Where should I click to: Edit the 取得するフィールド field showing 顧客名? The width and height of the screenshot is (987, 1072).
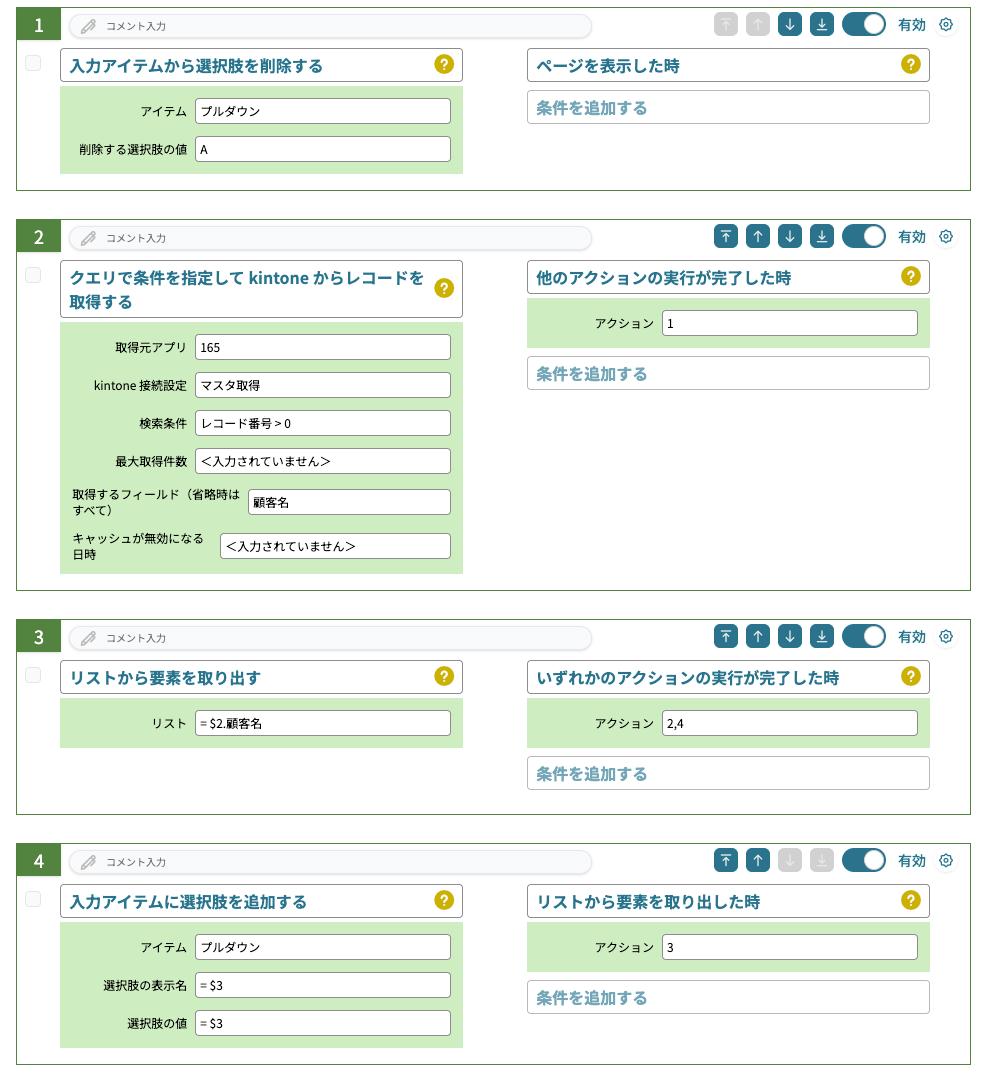tap(349, 502)
